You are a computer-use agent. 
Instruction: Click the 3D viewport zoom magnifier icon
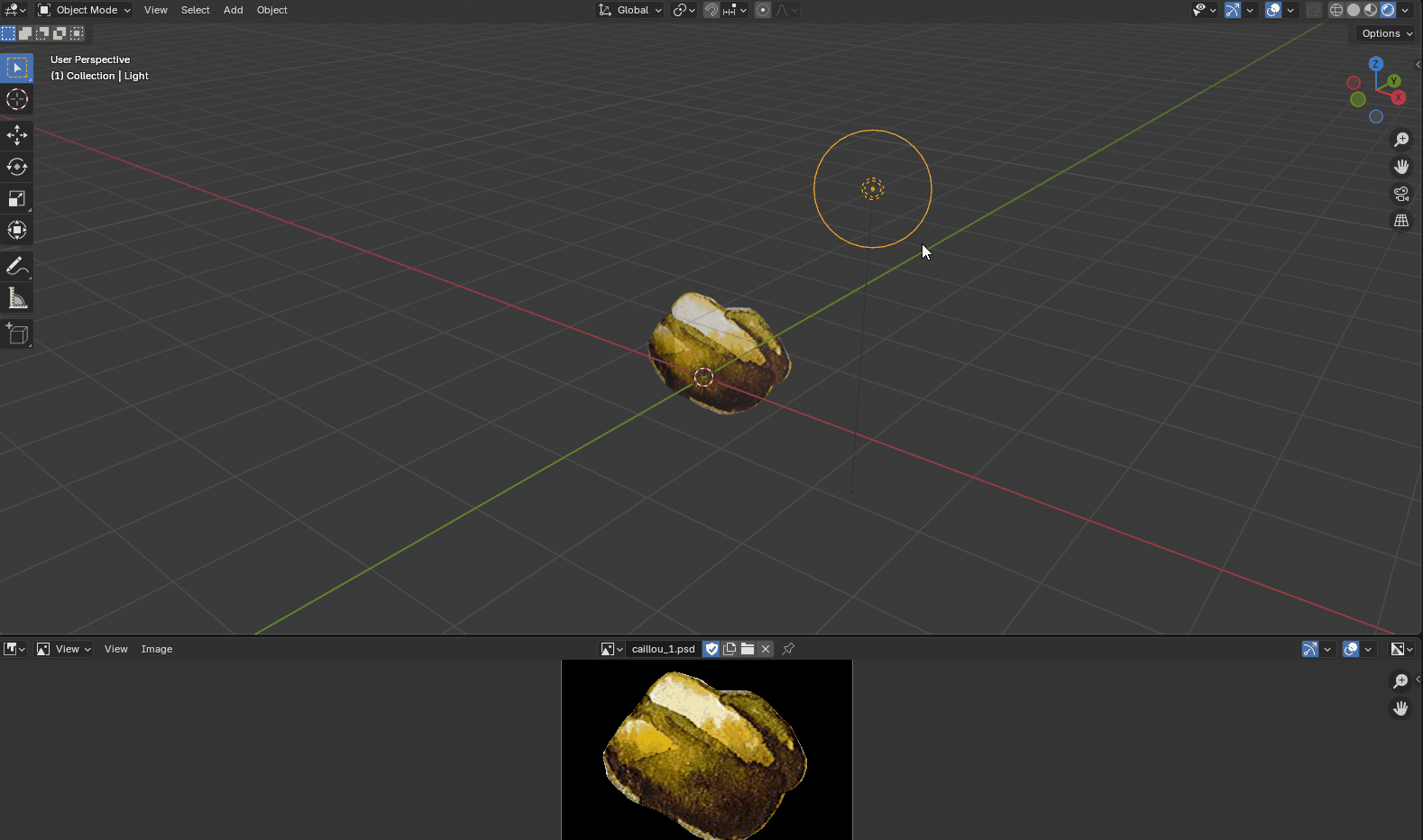(1401, 140)
